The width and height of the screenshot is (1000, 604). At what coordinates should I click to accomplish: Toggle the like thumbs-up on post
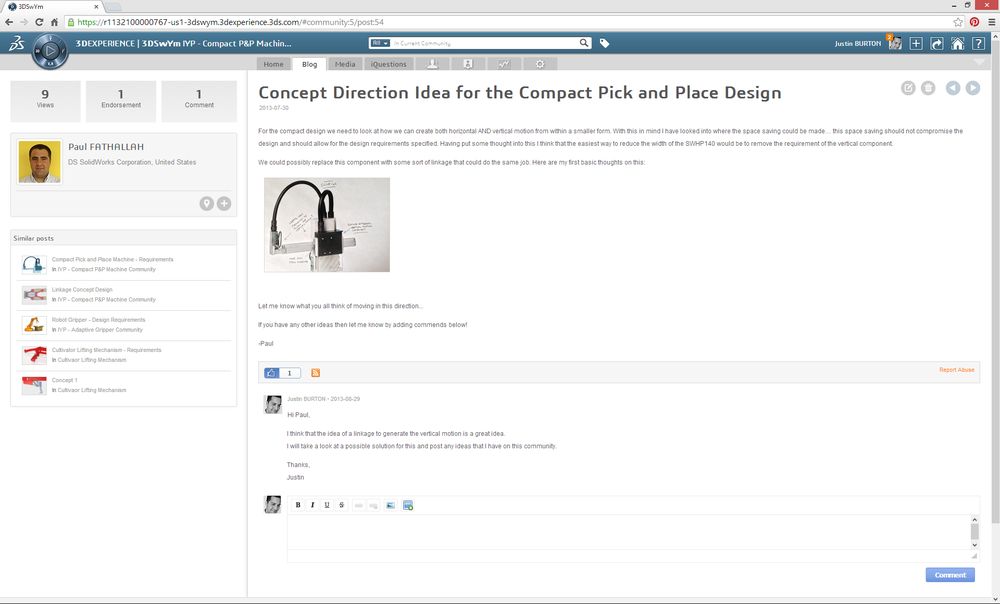pyautogui.click(x=272, y=373)
